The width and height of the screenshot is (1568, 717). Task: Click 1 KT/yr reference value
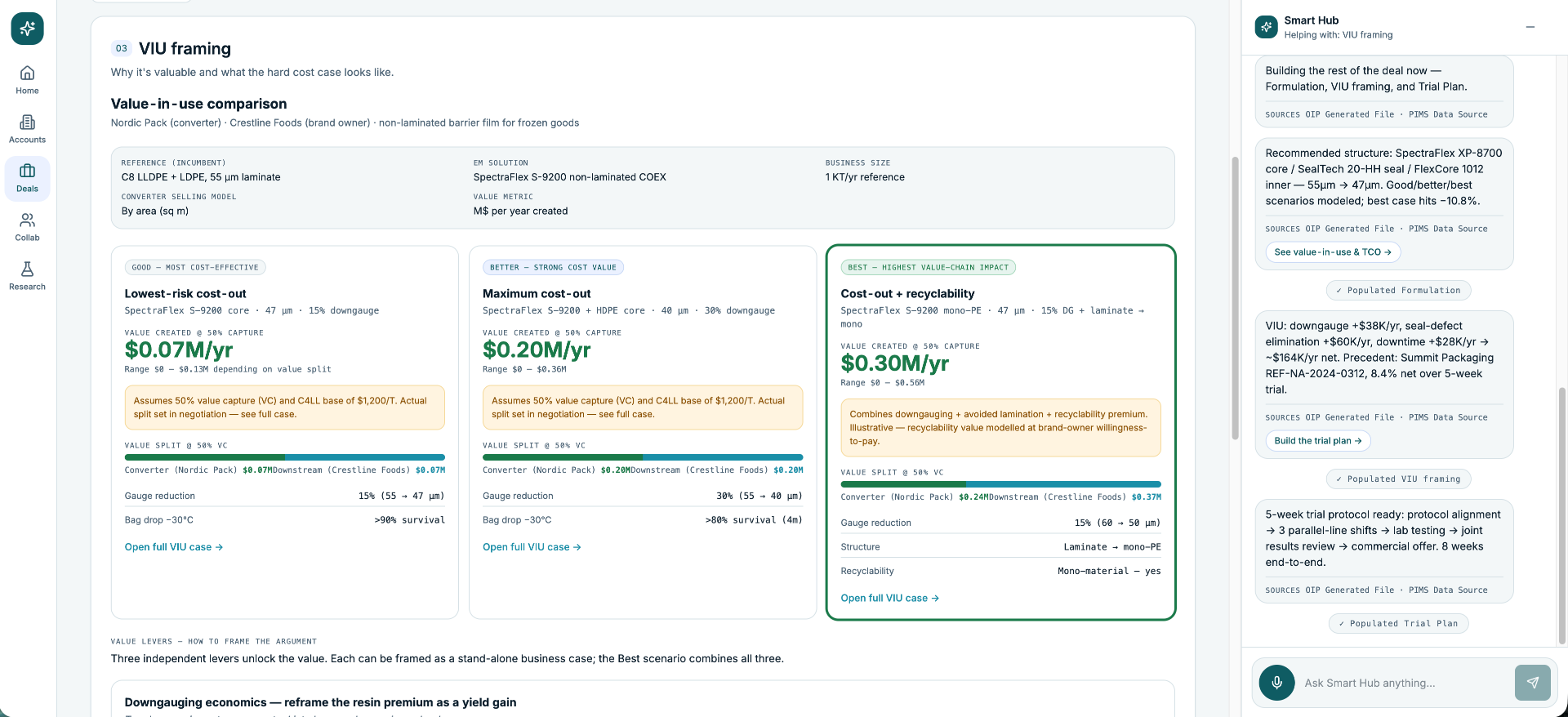tap(865, 177)
